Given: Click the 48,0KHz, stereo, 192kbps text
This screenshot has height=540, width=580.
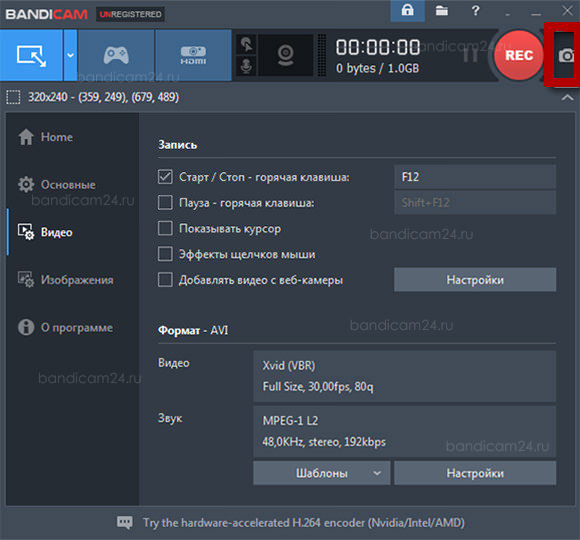Looking at the screenshot, I should tap(324, 442).
